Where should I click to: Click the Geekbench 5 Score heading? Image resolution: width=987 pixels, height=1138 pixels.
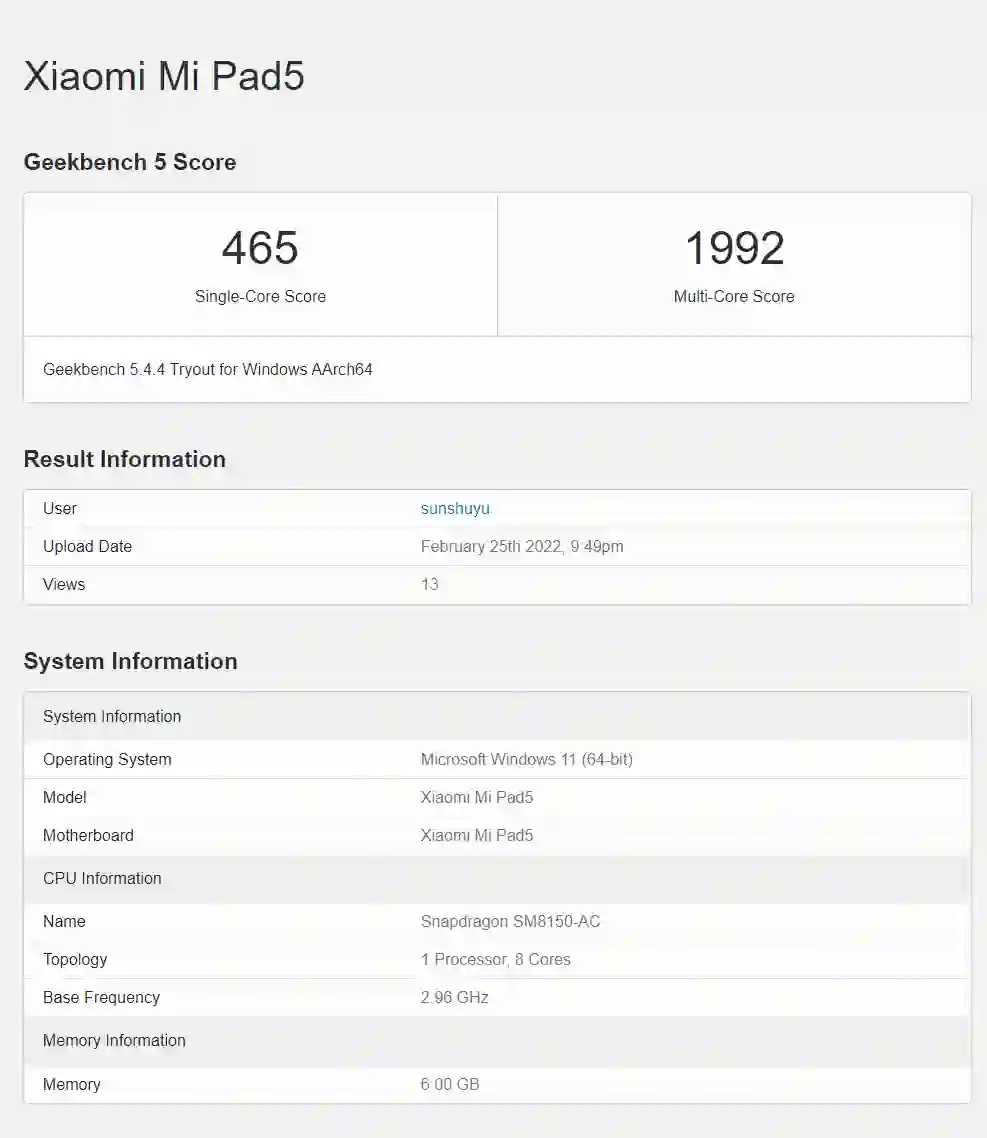tap(130, 162)
